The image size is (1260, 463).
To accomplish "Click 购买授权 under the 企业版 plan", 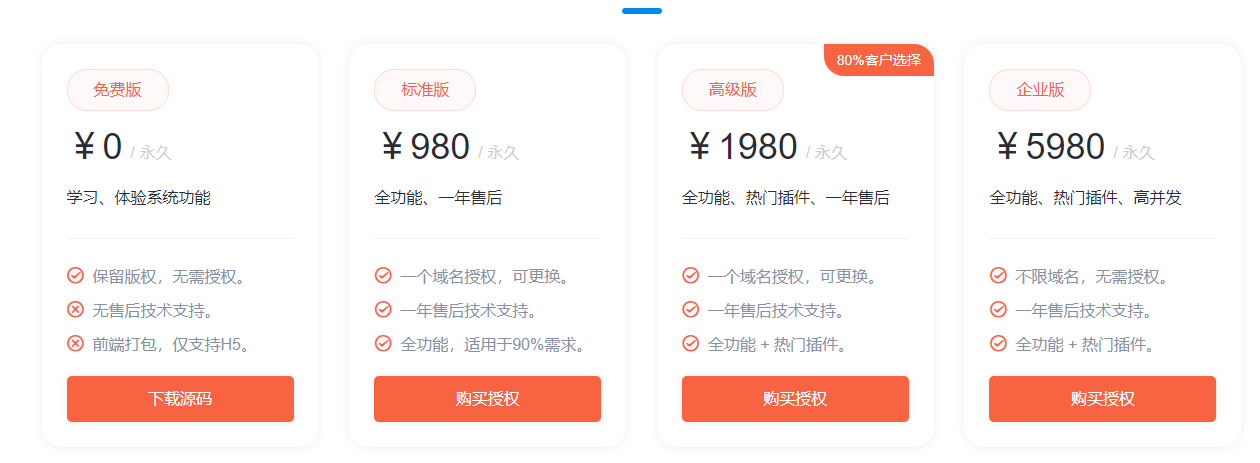I will [x=1102, y=399].
